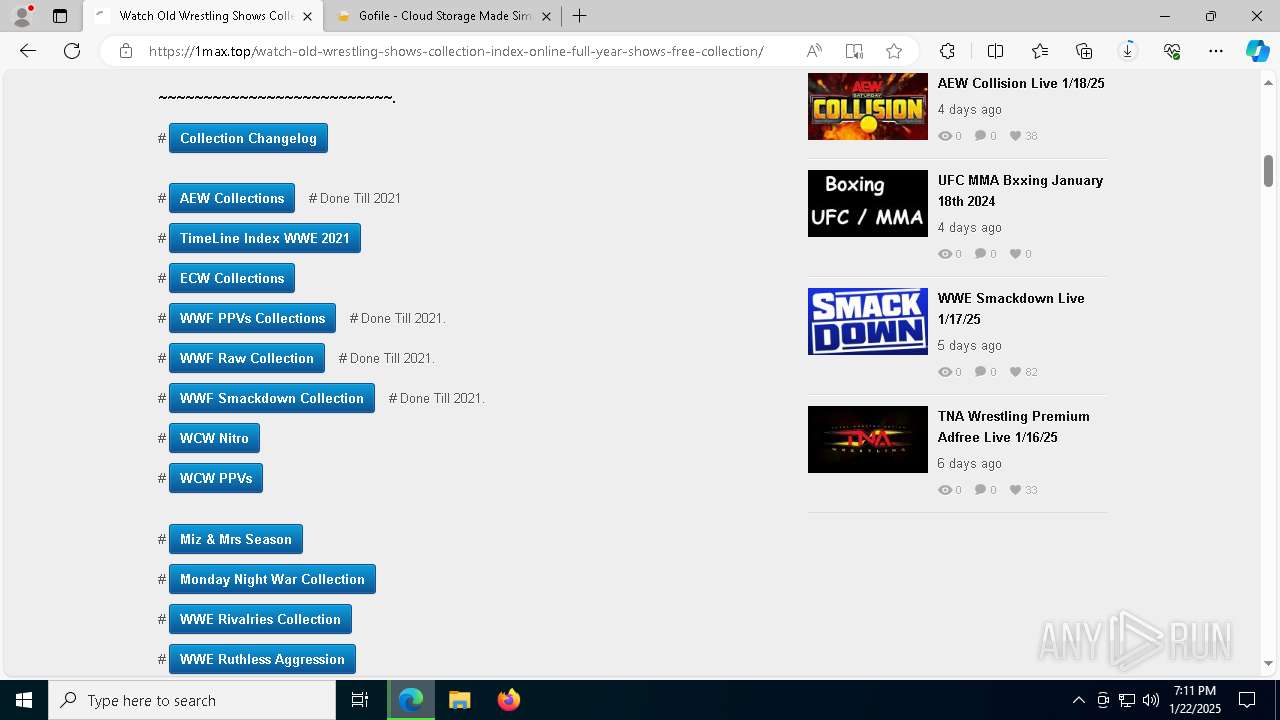Open Tab actions menu icon
This screenshot has height=720, width=1280.
tap(60, 16)
